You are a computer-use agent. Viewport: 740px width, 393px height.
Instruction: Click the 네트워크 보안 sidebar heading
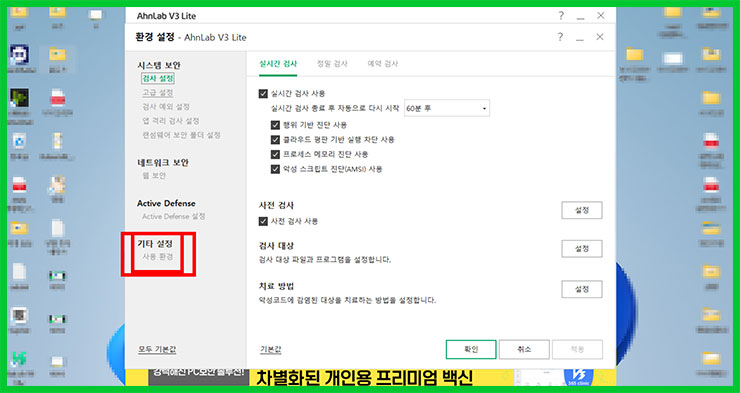[163, 162]
